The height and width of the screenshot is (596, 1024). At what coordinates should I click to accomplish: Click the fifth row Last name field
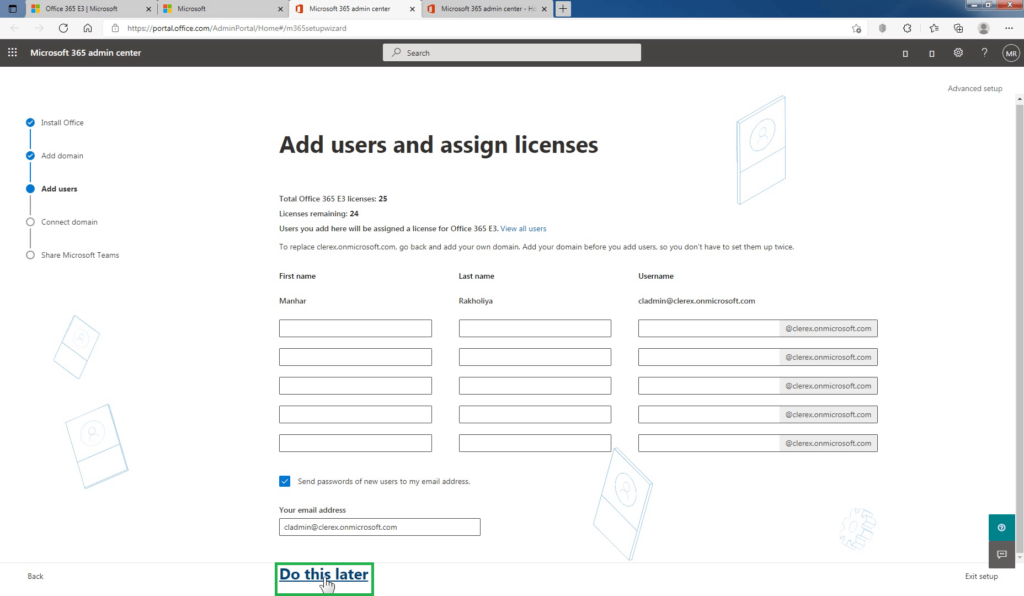coord(535,443)
